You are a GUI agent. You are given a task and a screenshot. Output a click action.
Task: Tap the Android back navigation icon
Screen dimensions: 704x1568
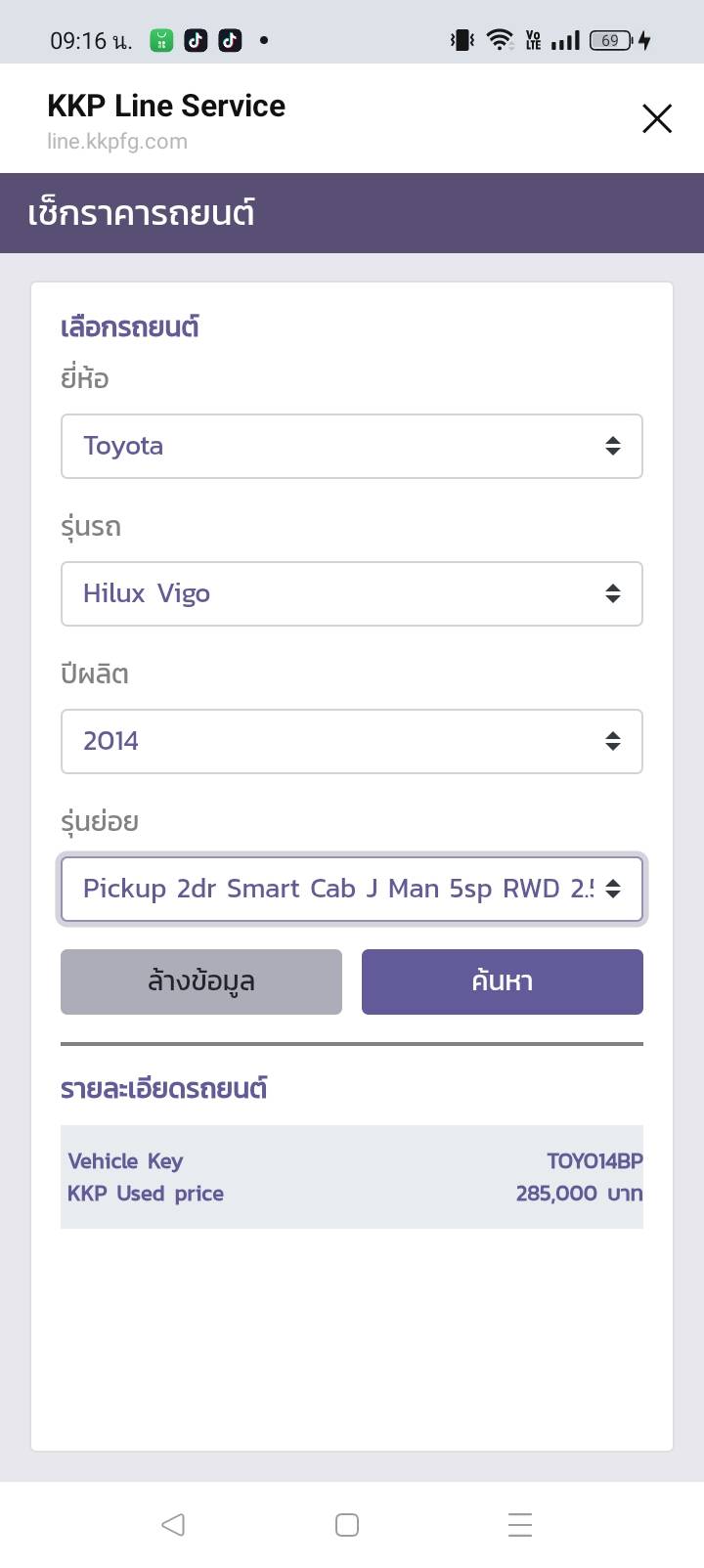[173, 1524]
